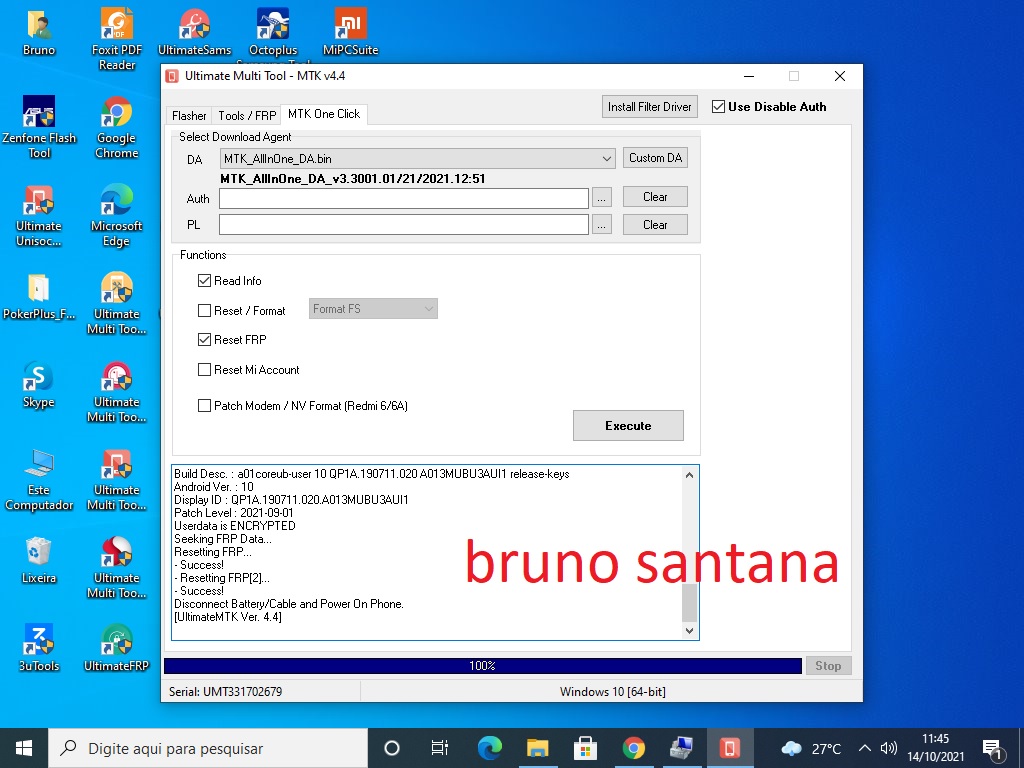The image size is (1024, 768).
Task: Click the Execute button
Action: (x=628, y=426)
